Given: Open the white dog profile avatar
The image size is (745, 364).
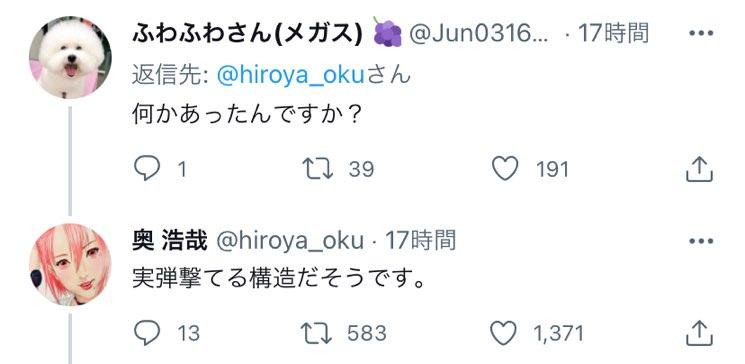Looking at the screenshot, I should (x=70, y=57).
